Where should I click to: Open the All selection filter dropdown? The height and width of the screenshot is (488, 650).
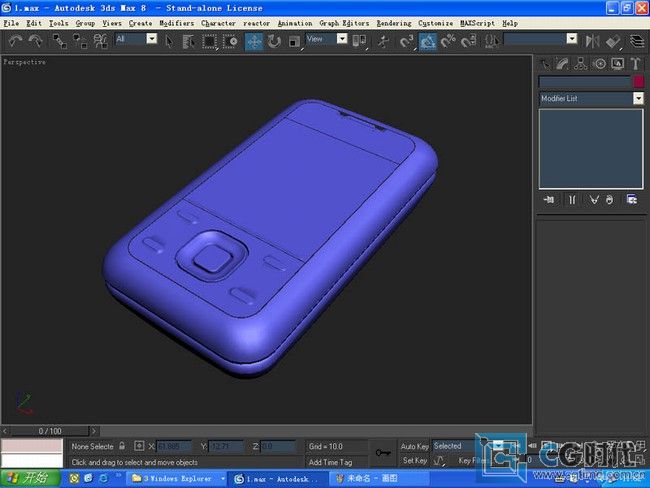pyautogui.click(x=152, y=39)
